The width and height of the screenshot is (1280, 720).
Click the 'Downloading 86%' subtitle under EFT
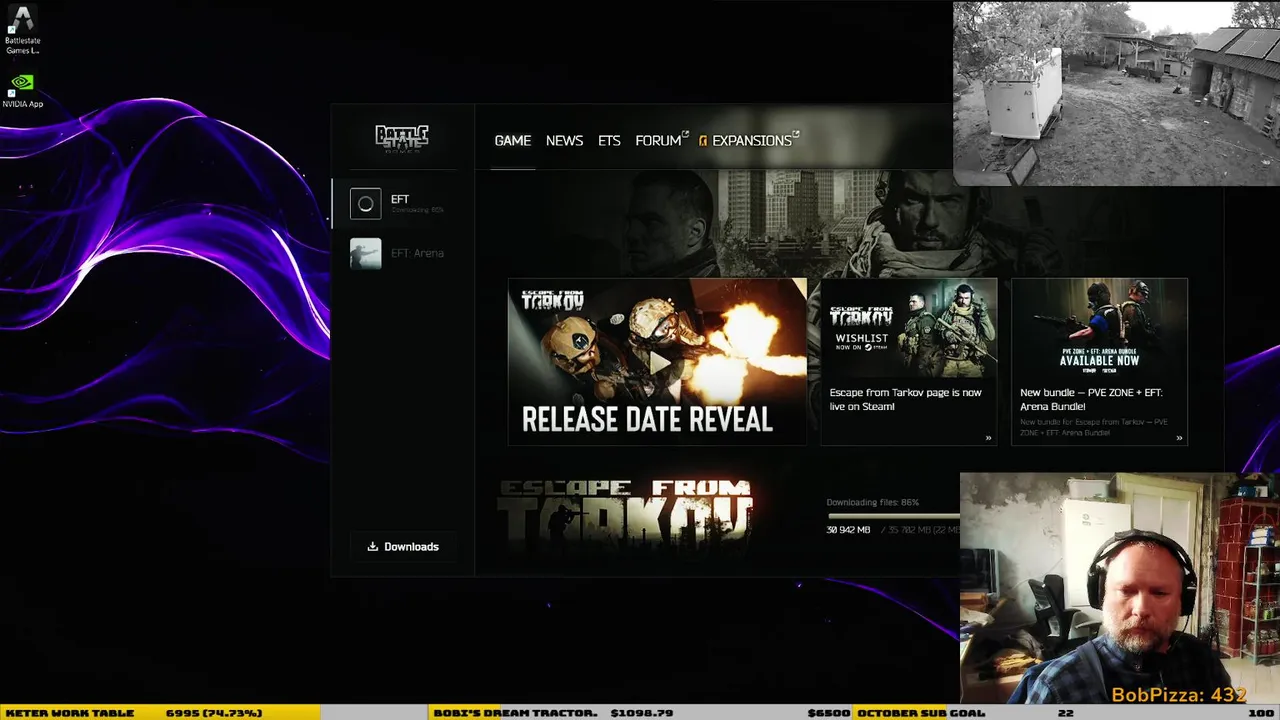pos(417,210)
